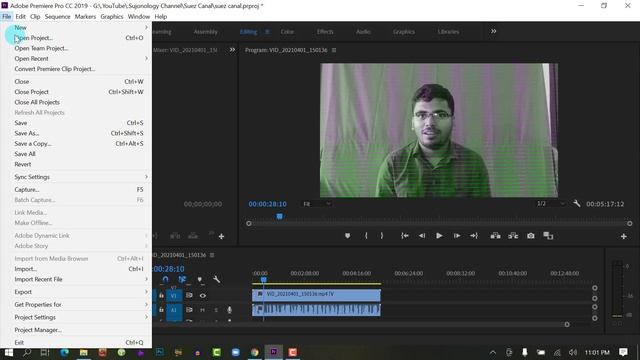640x360 pixels.
Task: Toggle A1 sync lock icon
Action: (x=189, y=310)
